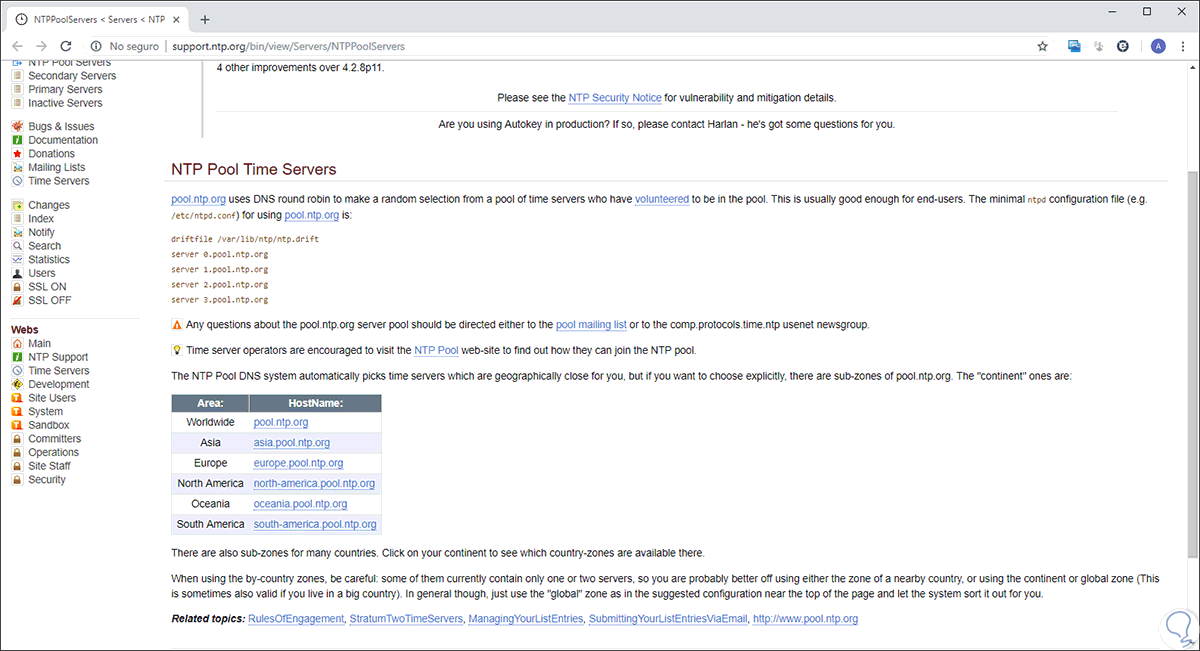The image size is (1200, 651).
Task: Open Operations web link
Action: [54, 453]
